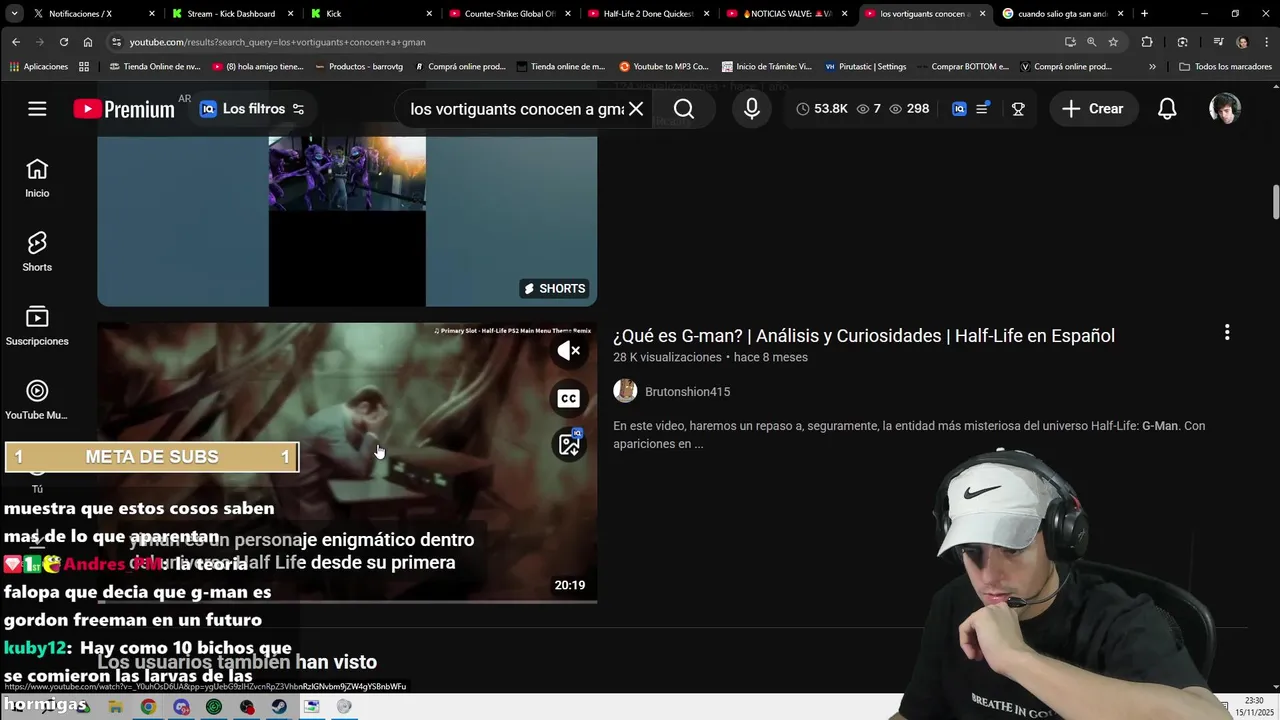
Task: Switch to cuando salio gta san andreas tab
Action: (x=1062, y=14)
